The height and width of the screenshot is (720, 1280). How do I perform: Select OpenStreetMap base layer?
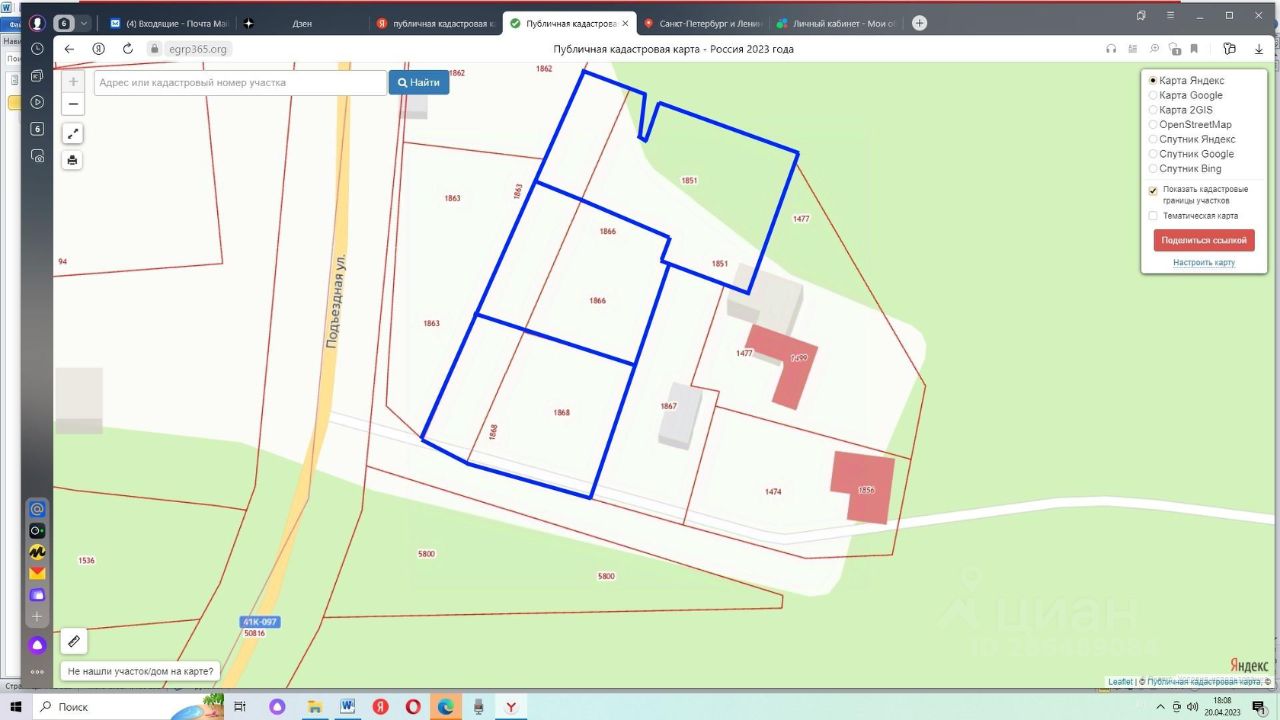tap(1153, 125)
